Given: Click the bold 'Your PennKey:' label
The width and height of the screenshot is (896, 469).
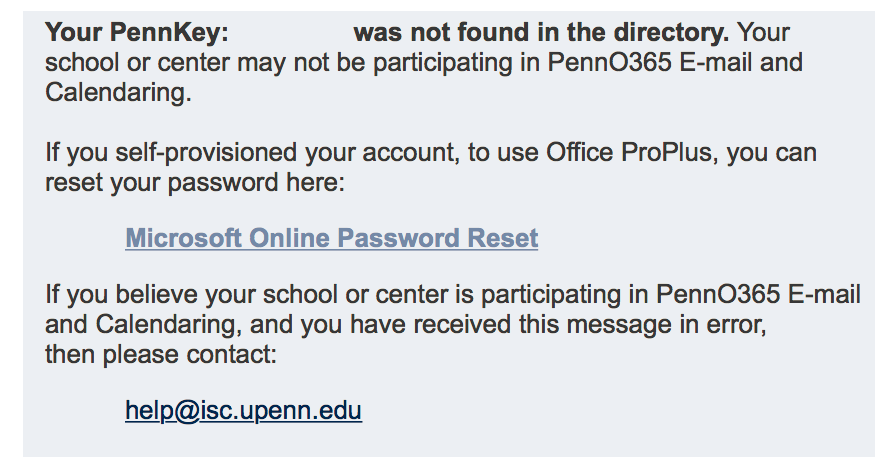Looking at the screenshot, I should 137,33.
